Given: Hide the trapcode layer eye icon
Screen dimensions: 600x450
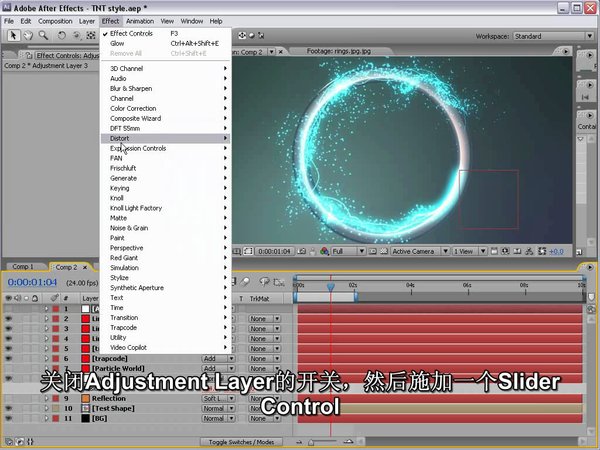Looking at the screenshot, I should pyautogui.click(x=8, y=359).
